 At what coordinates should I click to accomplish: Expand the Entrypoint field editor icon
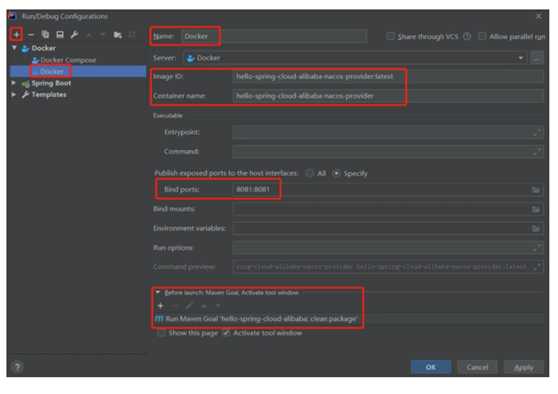tap(537, 132)
